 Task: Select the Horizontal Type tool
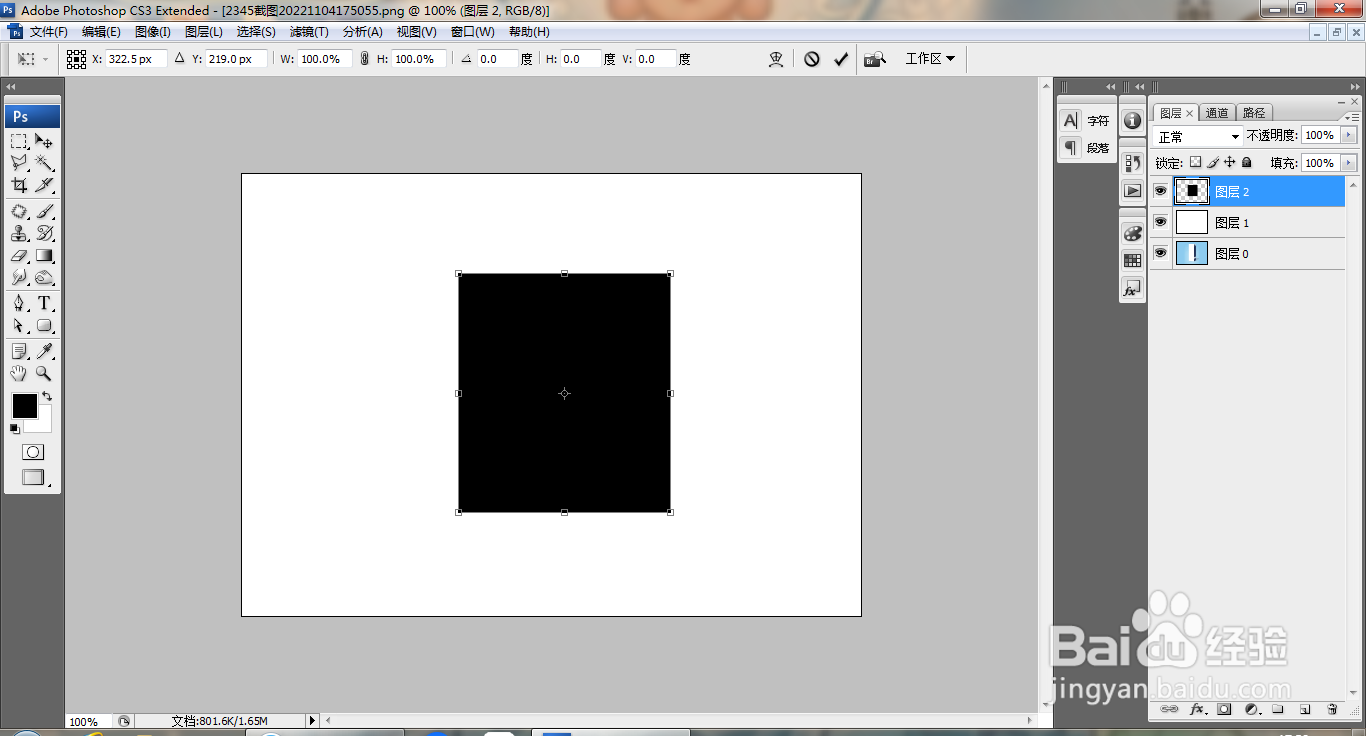(44, 303)
